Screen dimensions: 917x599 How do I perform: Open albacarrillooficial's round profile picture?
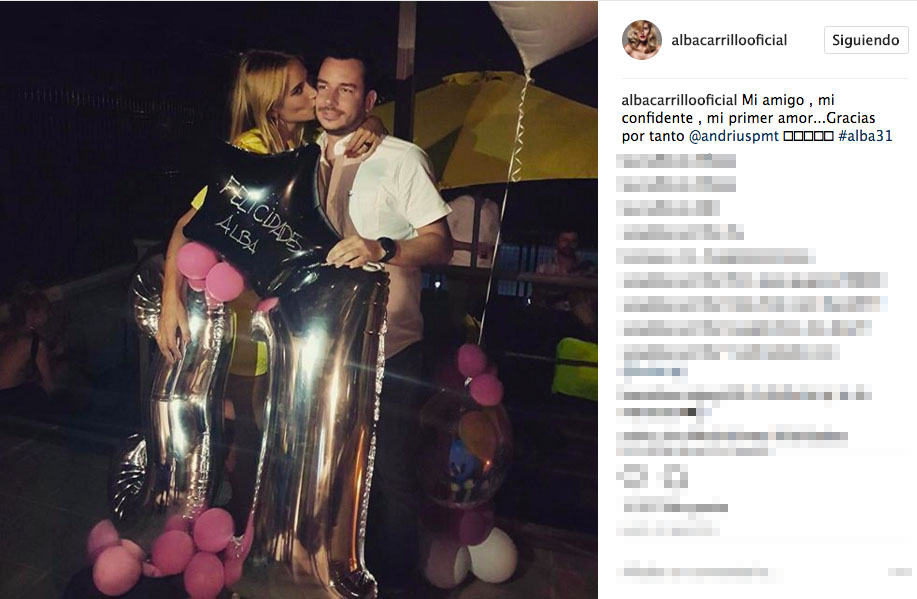point(642,40)
